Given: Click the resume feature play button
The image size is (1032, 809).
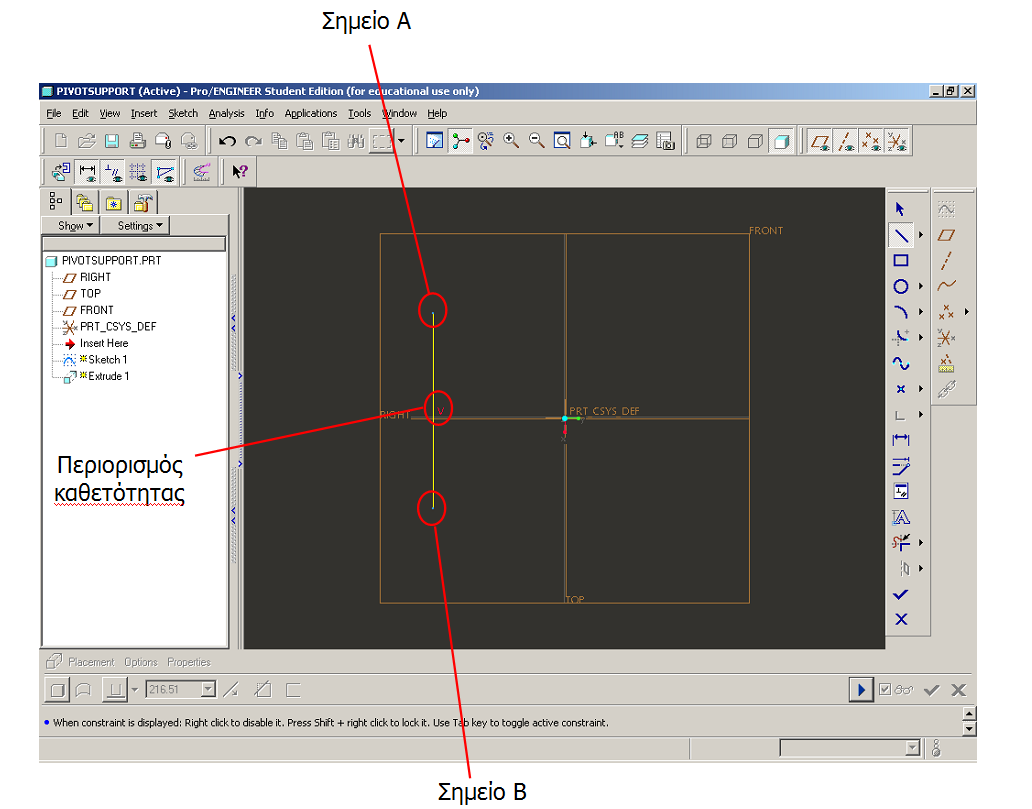Looking at the screenshot, I should tap(861, 690).
